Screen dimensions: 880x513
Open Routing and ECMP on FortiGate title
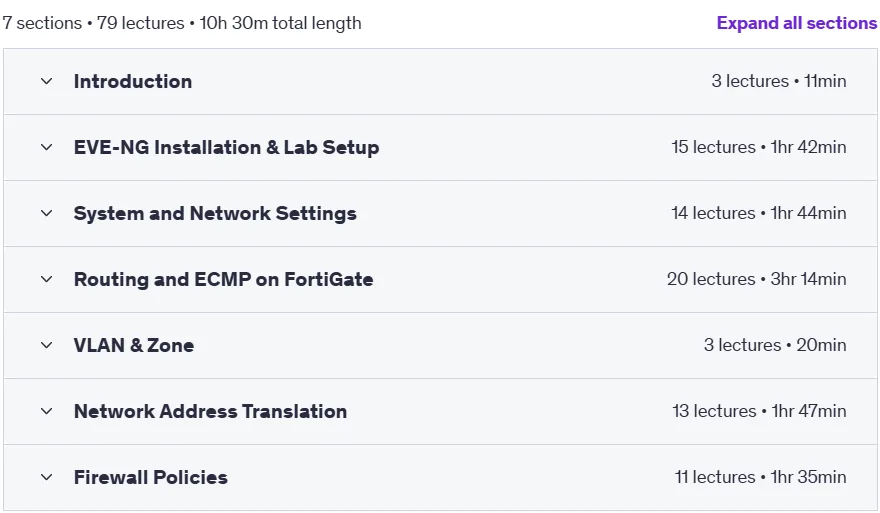[x=224, y=279]
